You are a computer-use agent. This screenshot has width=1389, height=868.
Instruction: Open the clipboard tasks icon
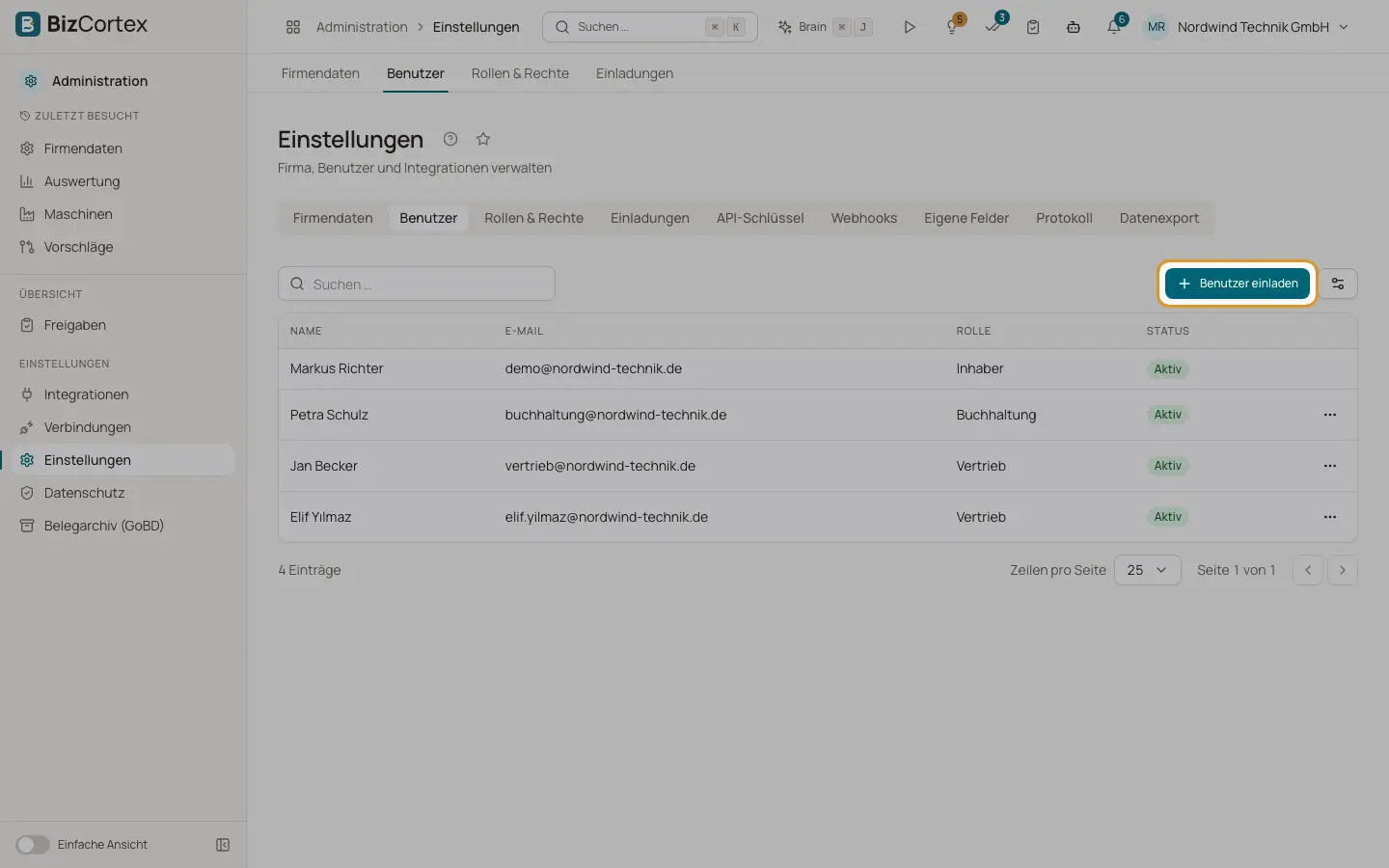1033,27
